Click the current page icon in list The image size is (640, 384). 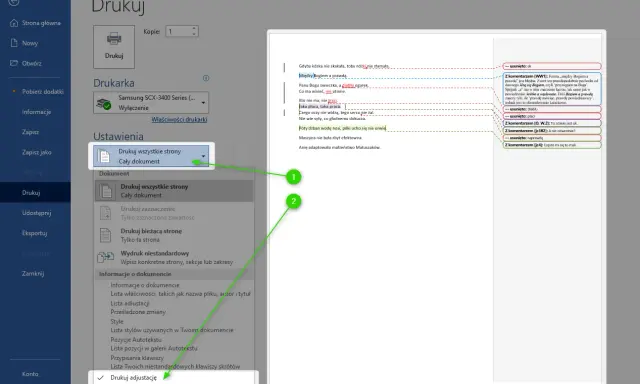click(x=105, y=235)
